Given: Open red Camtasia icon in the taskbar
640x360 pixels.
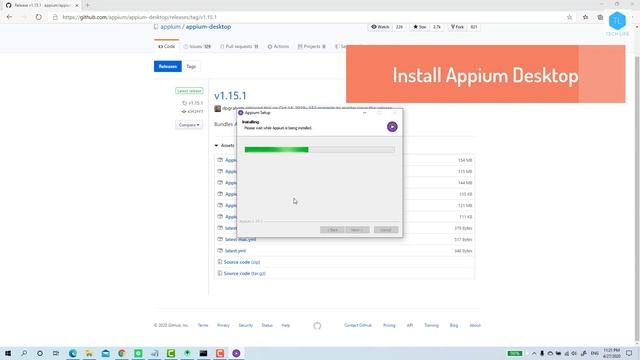Looking at the screenshot, I should click(220, 353).
